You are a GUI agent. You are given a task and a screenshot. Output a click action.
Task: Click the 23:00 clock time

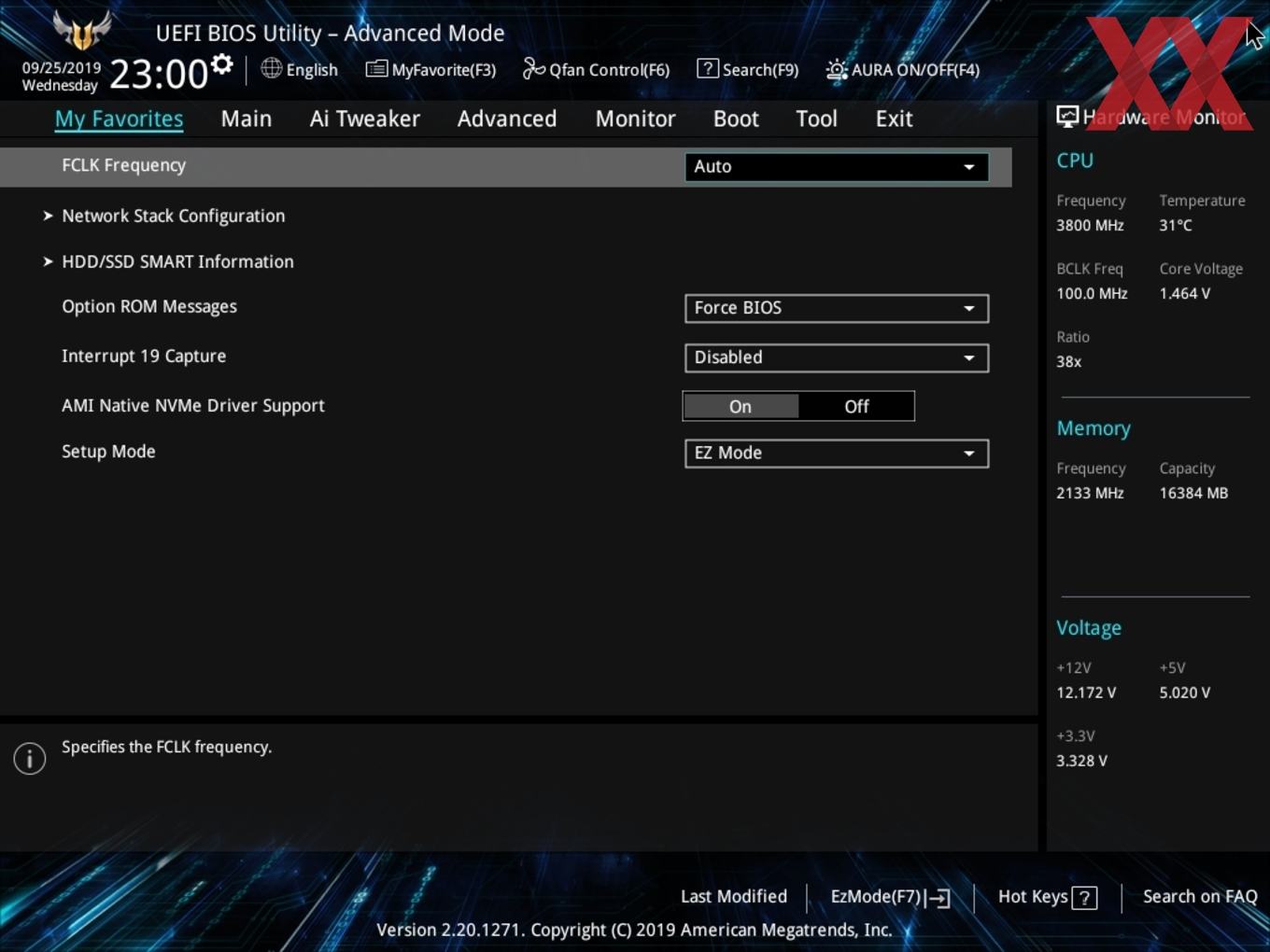[x=159, y=74]
